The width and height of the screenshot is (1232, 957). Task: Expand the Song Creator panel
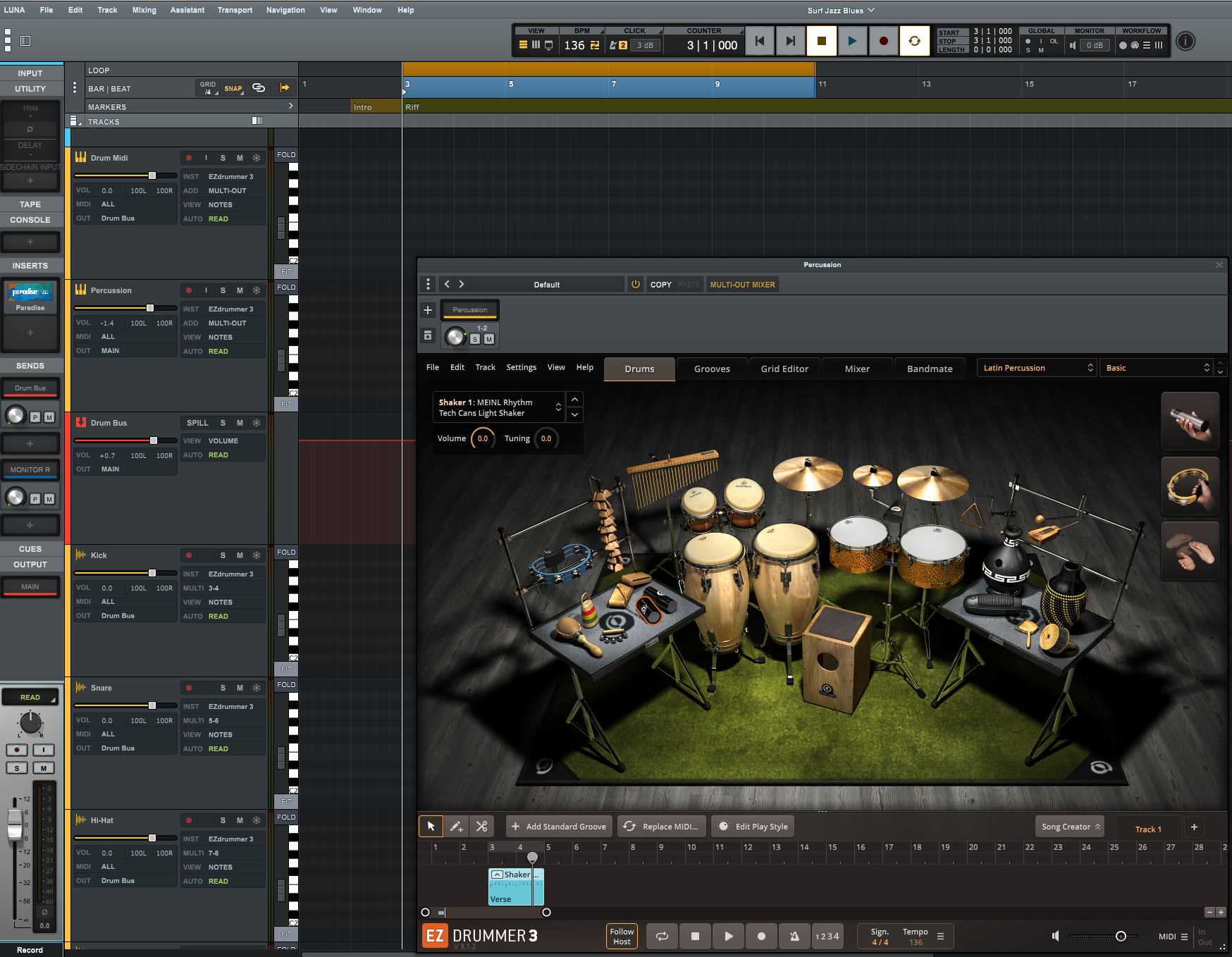pos(1069,827)
